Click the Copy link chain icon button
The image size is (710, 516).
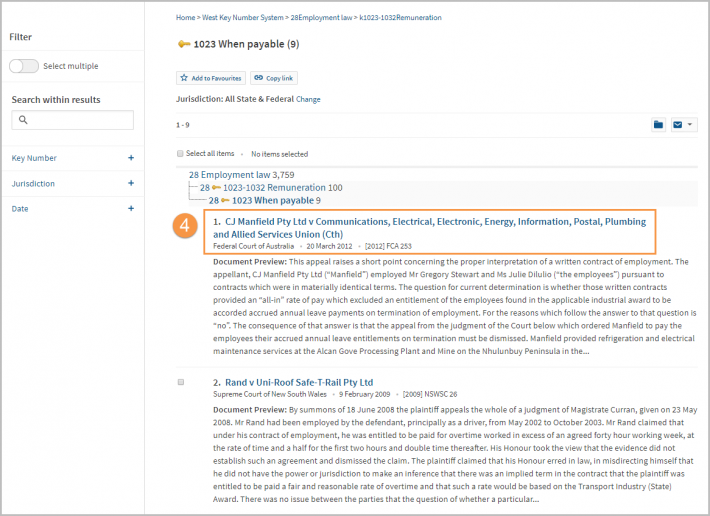(274, 78)
